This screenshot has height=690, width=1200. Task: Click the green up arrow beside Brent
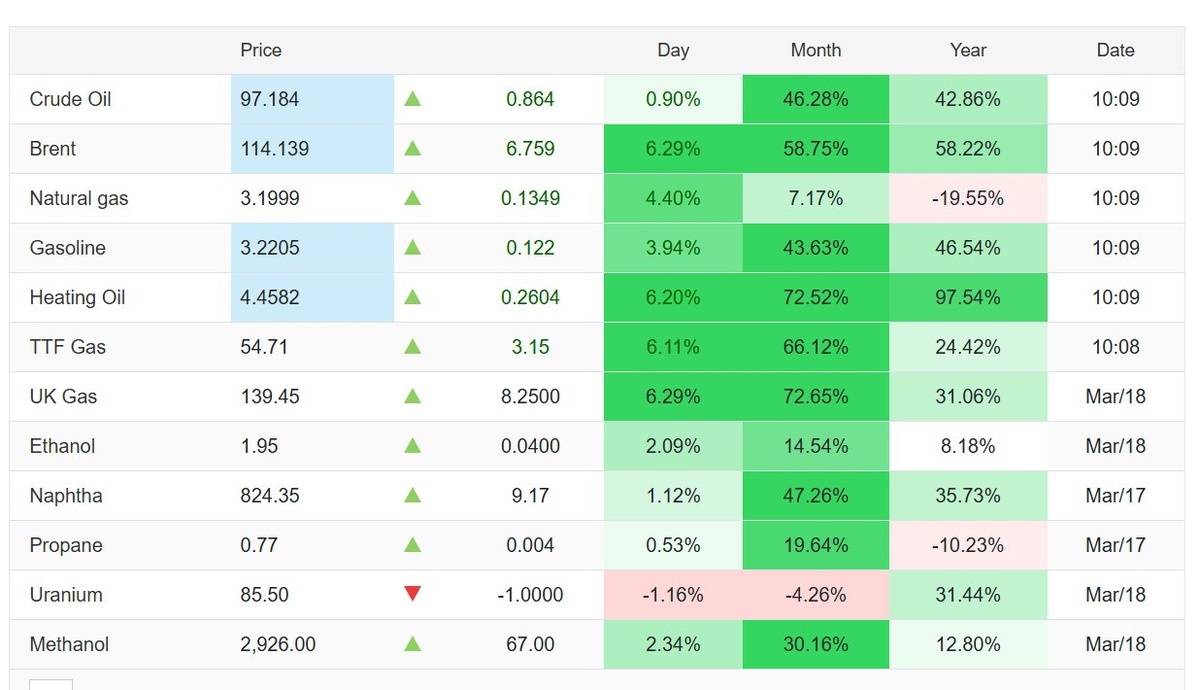(412, 149)
